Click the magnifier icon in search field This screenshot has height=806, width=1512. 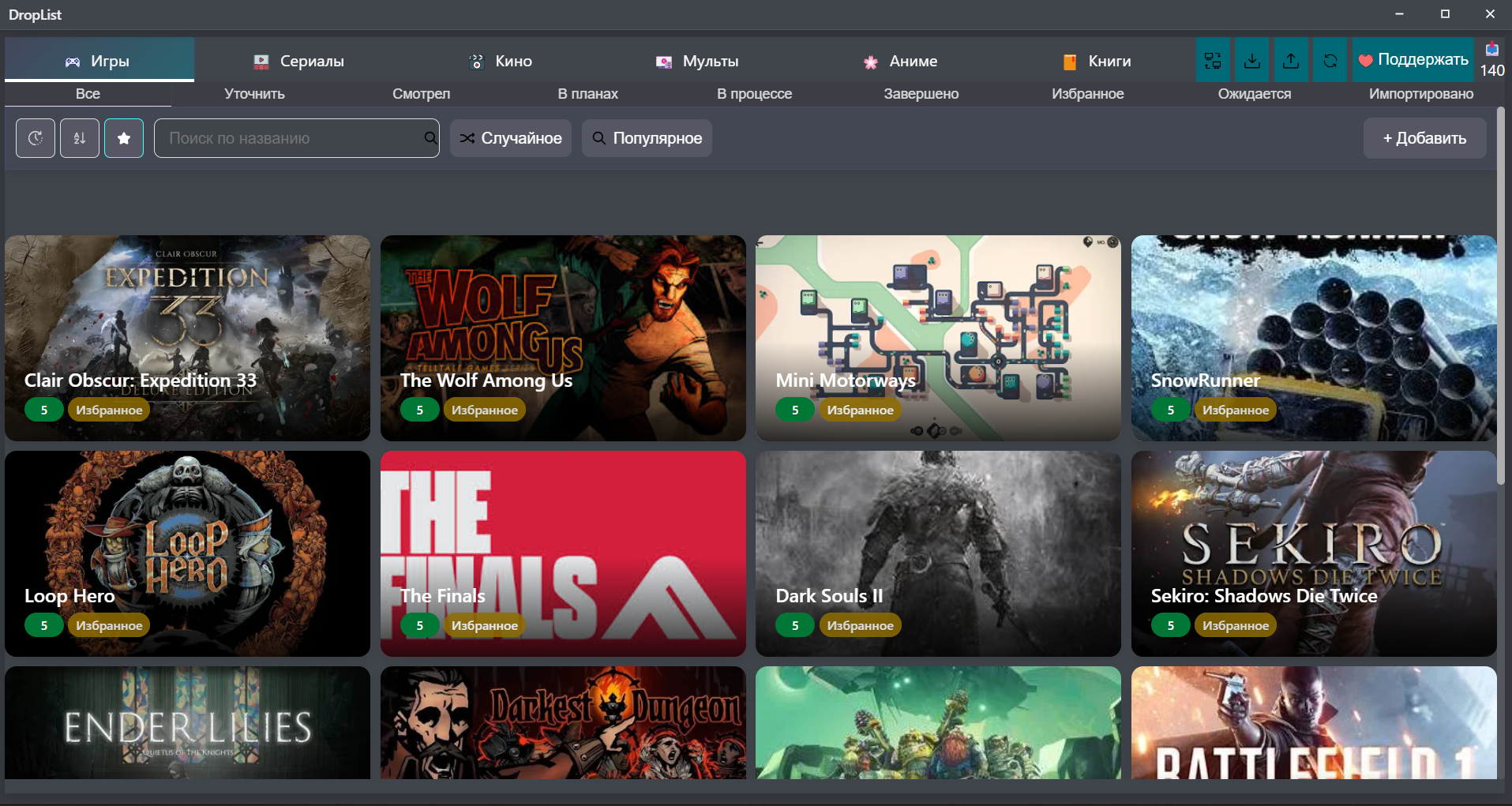pyautogui.click(x=430, y=138)
